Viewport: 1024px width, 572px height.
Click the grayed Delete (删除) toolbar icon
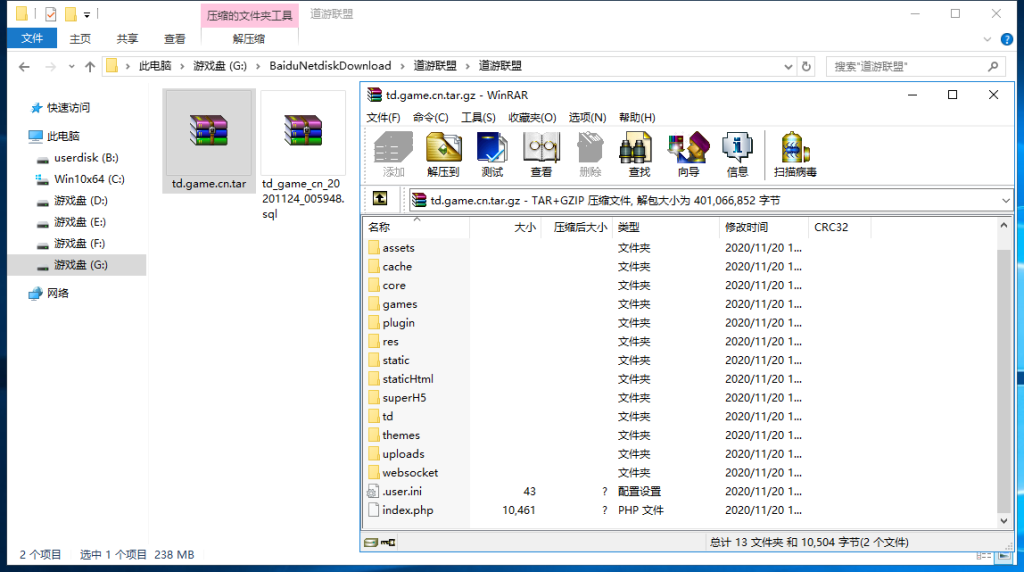click(590, 154)
